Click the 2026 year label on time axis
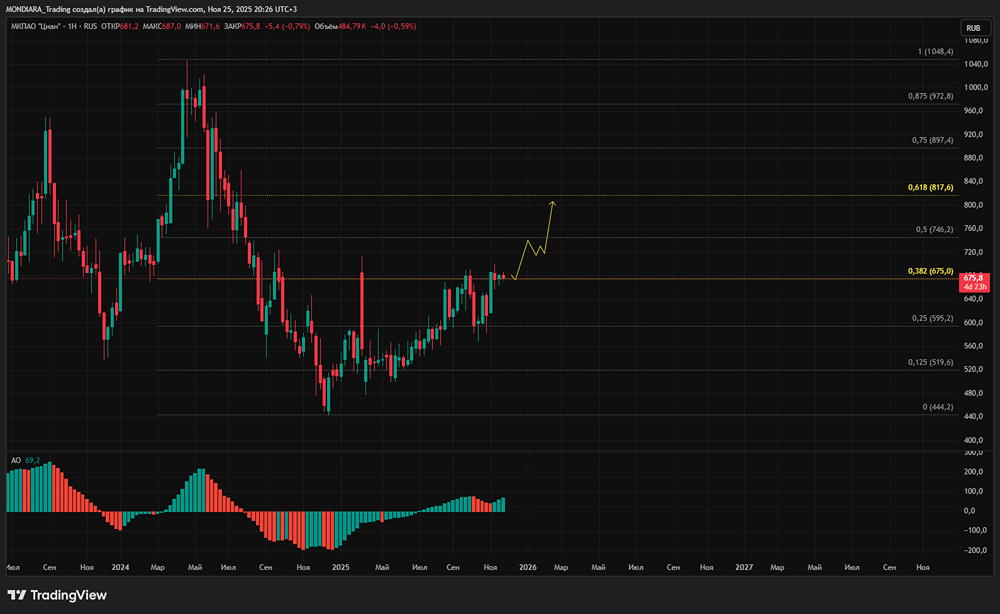Image resolution: width=1000 pixels, height=614 pixels. click(528, 567)
